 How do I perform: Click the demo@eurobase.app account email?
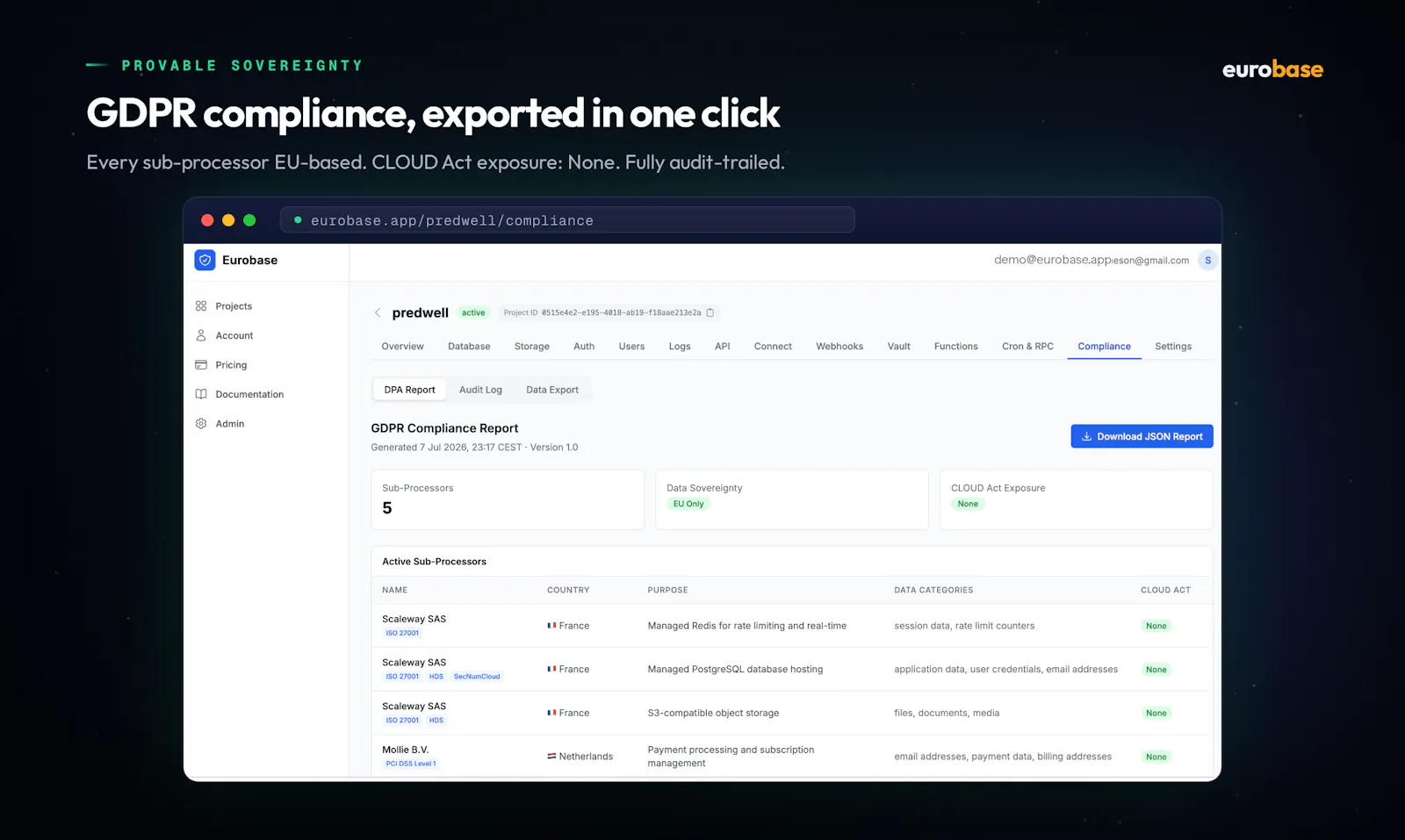click(1053, 260)
